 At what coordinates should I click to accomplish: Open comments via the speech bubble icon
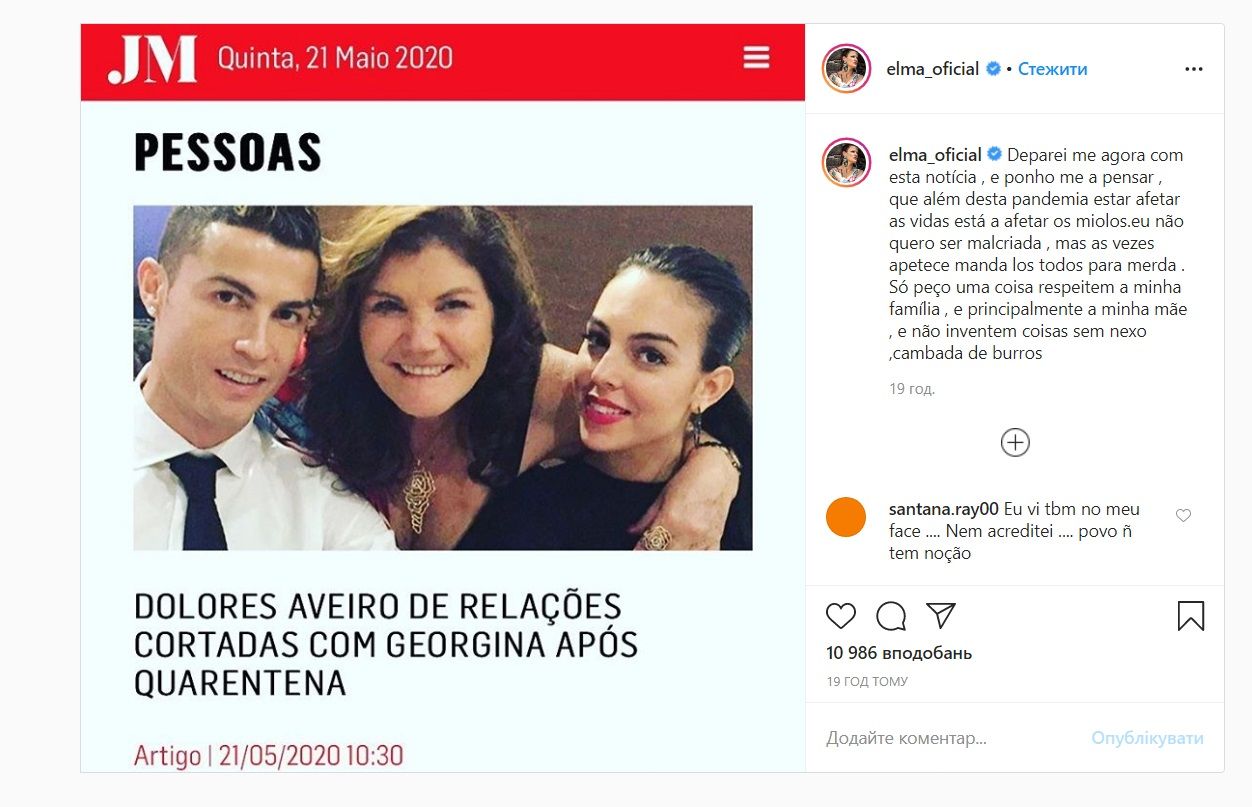click(x=891, y=616)
